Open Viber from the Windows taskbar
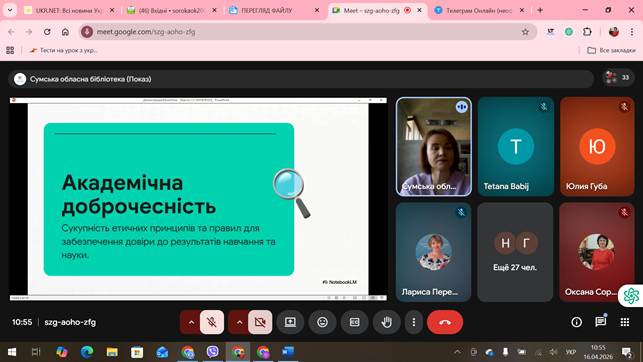This screenshot has height=362, width=643. [x=212, y=352]
